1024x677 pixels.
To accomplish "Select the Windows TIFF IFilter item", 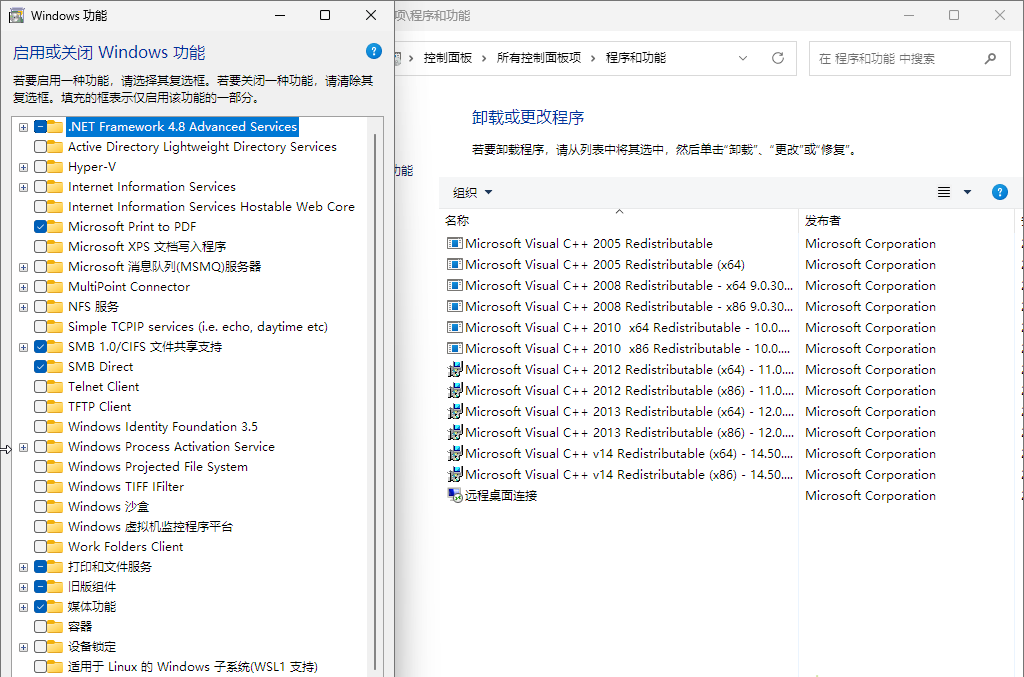I will pos(126,487).
